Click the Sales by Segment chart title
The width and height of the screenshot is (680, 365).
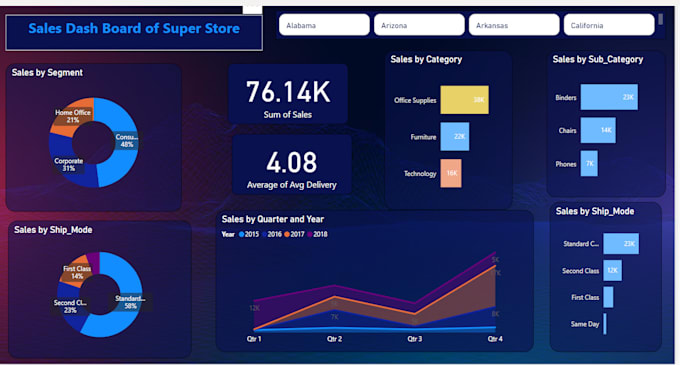tap(47, 72)
